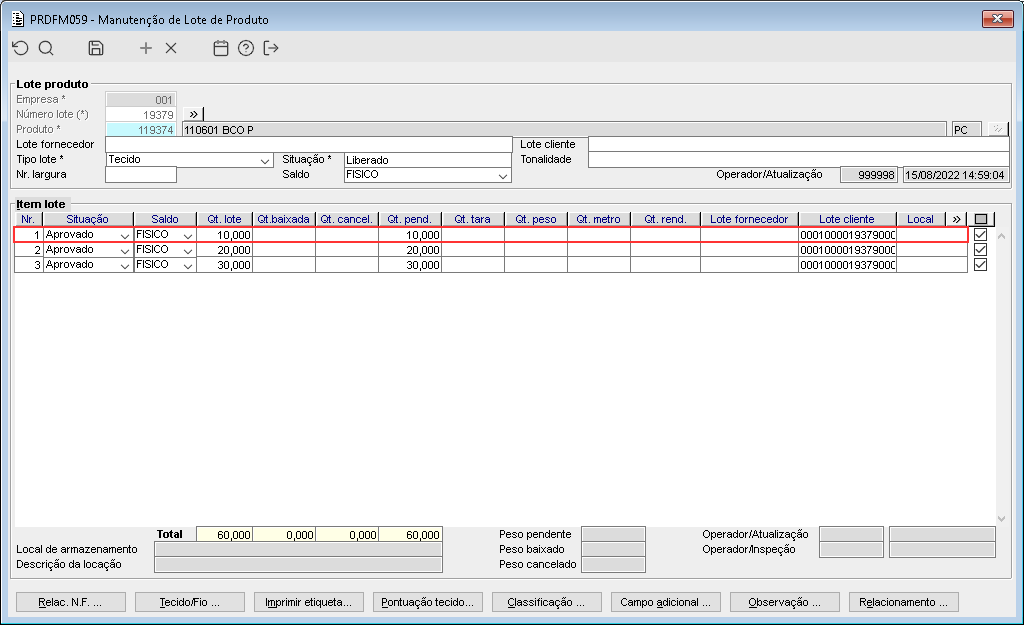Open the Saldo dropdown showing FISICO in header

(x=502, y=176)
